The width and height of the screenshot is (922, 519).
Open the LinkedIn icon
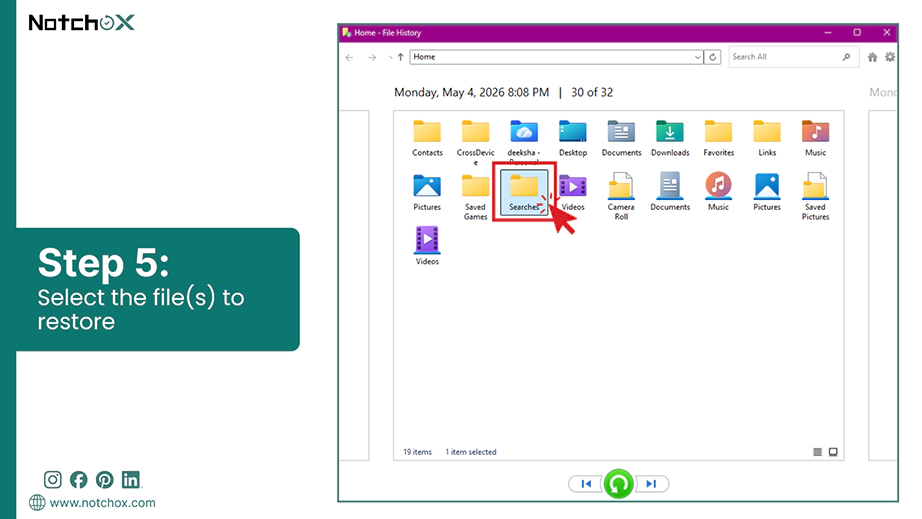click(131, 480)
